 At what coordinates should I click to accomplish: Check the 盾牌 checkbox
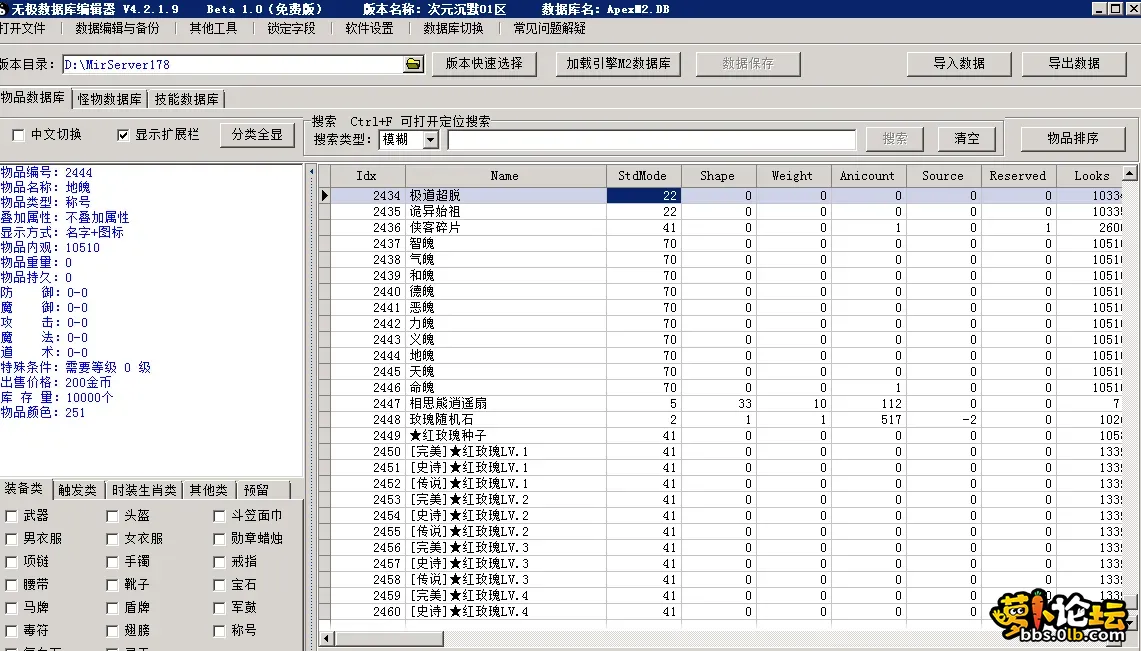112,608
